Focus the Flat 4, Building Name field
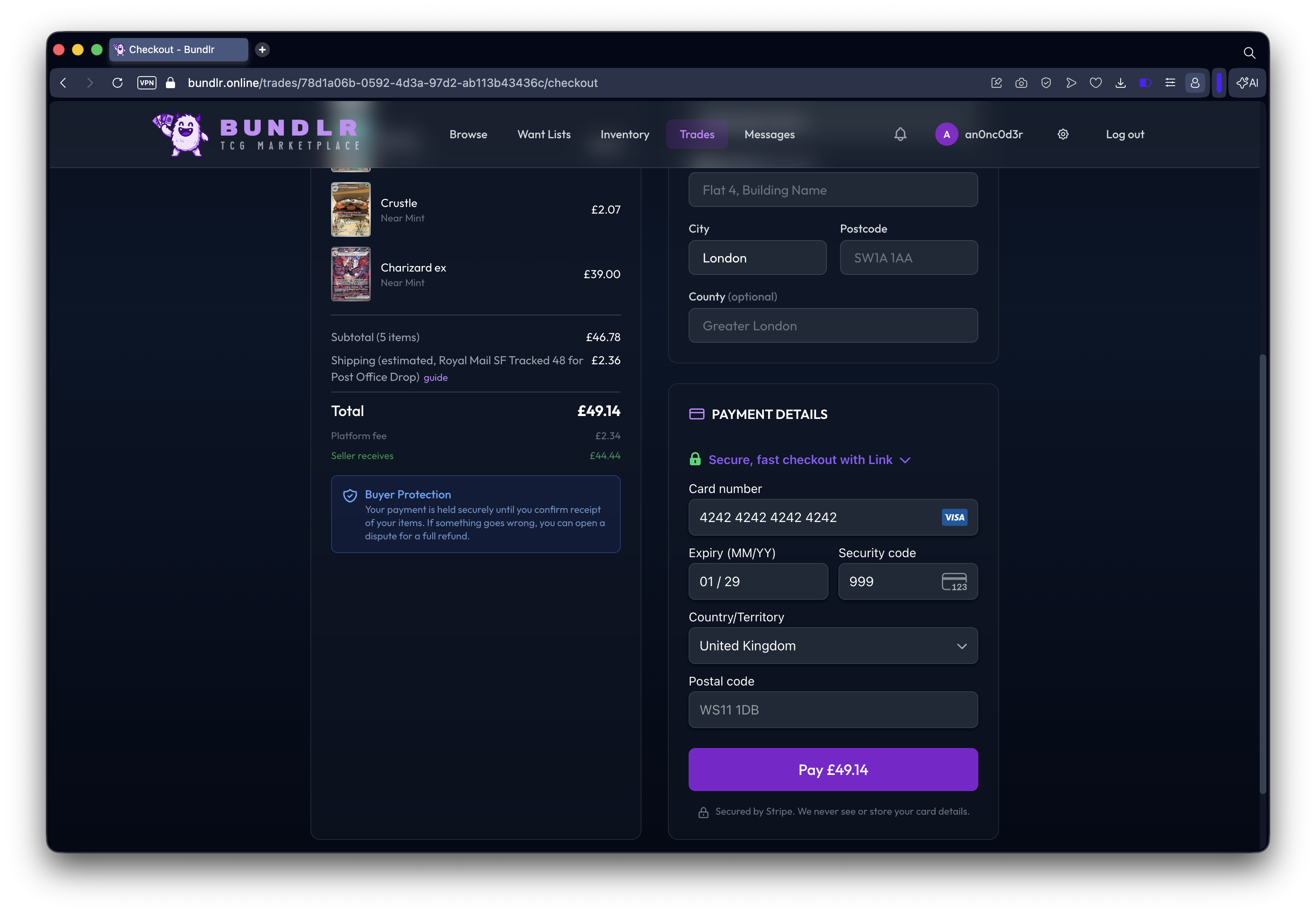The image size is (1316, 914). [833, 190]
